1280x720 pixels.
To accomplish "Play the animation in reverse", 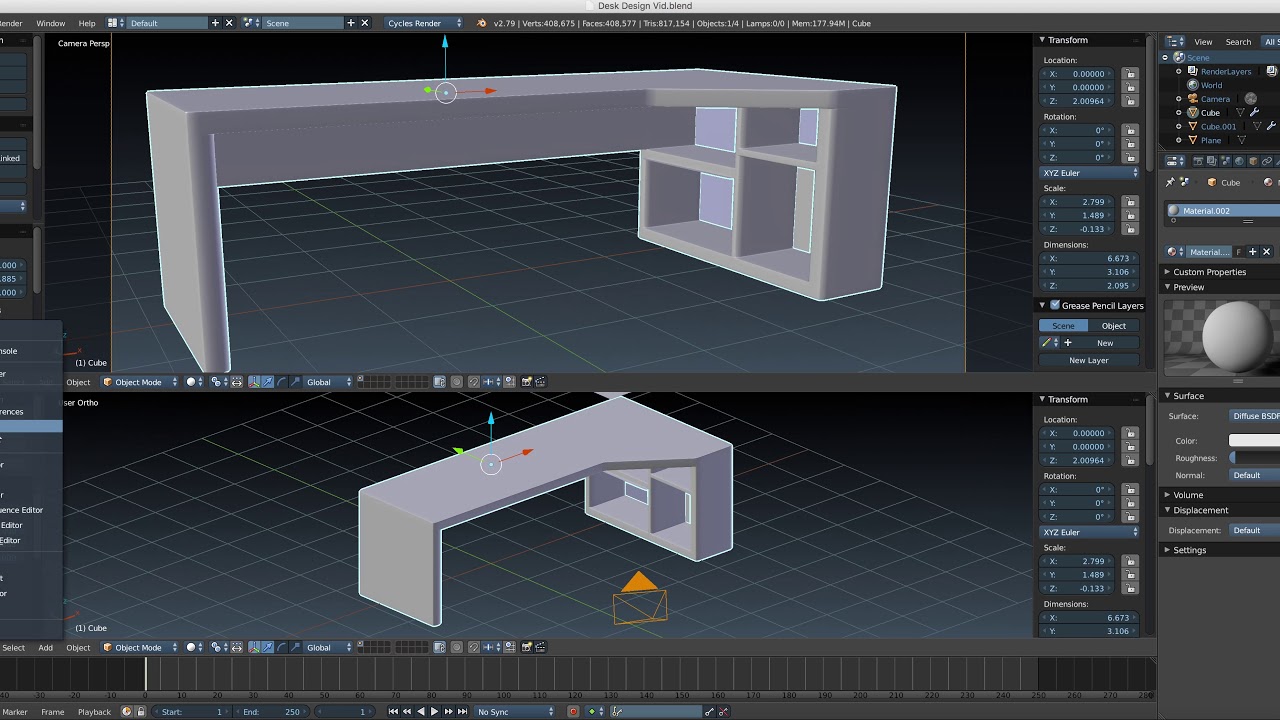I will coord(421,712).
